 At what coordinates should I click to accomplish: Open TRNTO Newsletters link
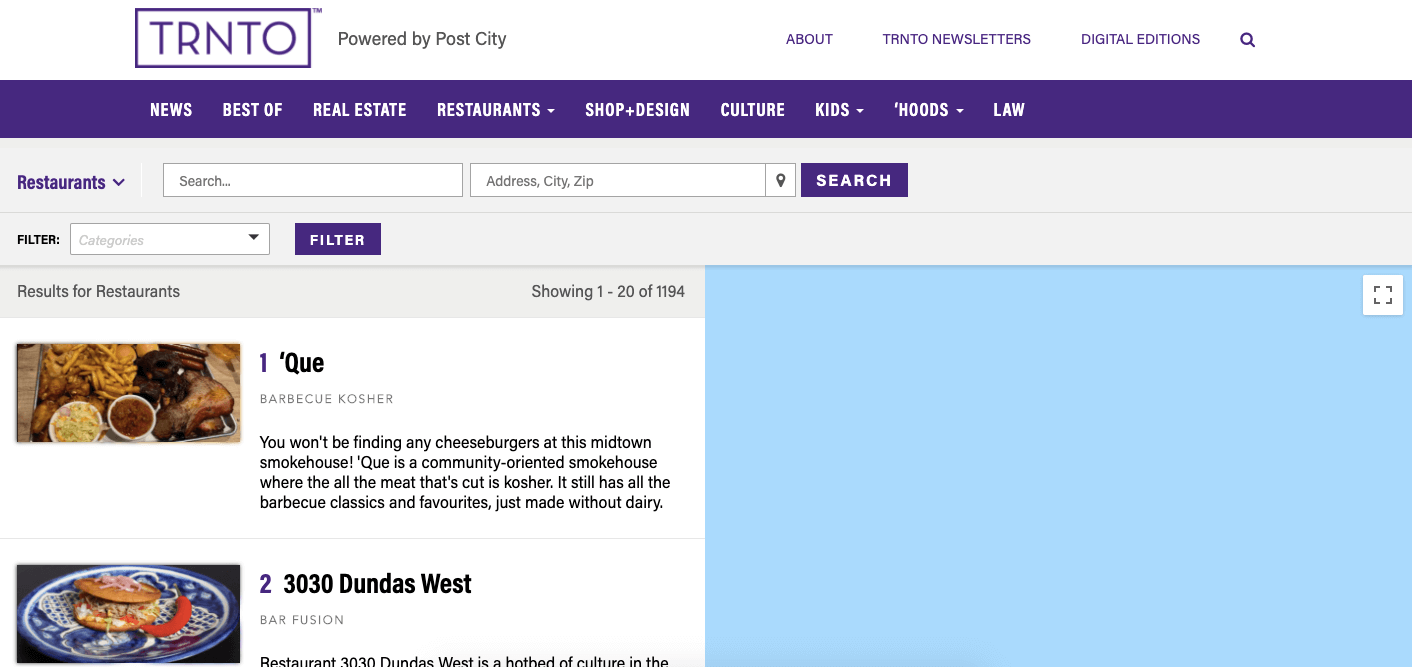pyautogui.click(x=956, y=39)
